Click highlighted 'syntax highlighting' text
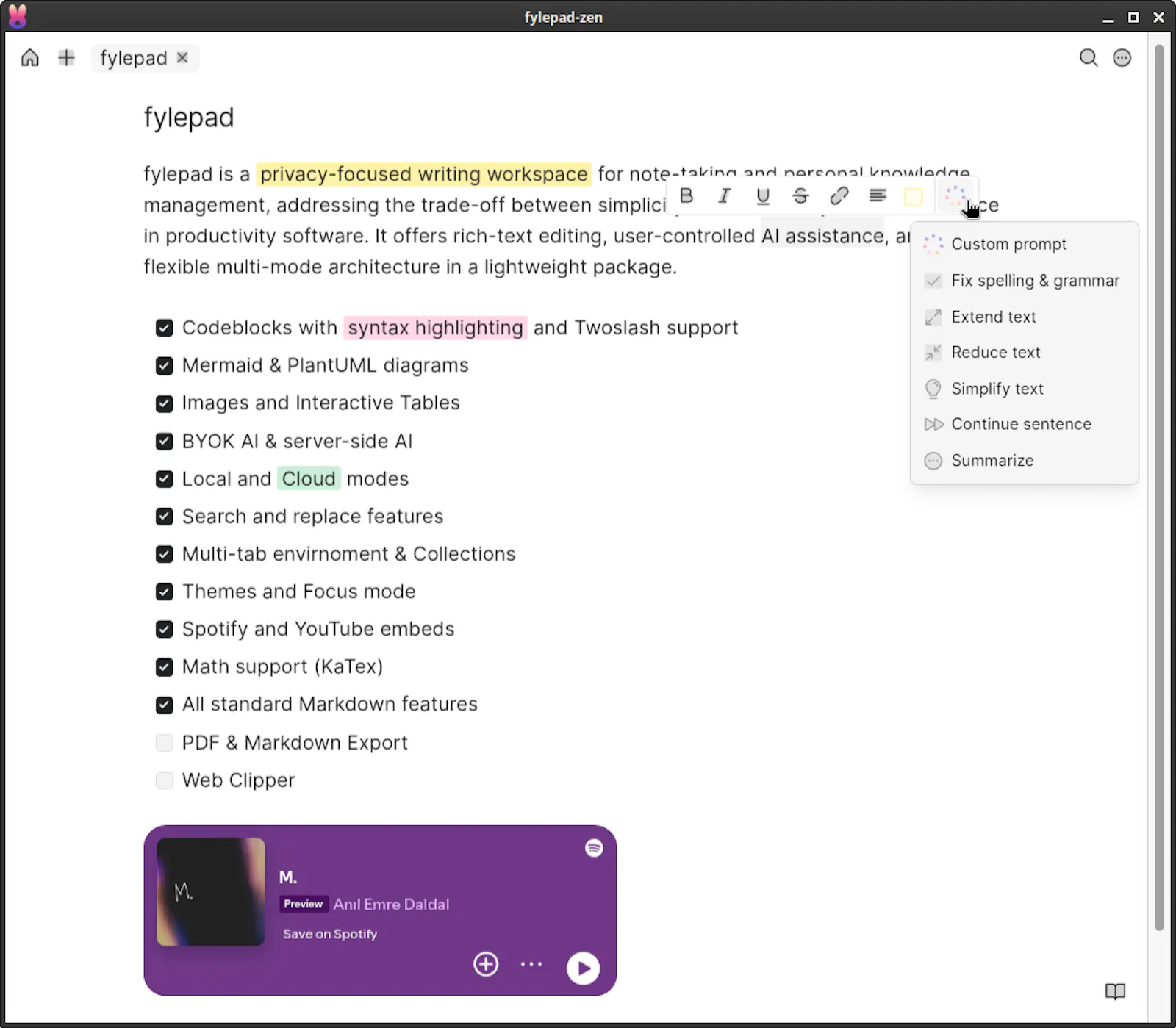Screen dimensions: 1176x1028 click(435, 328)
